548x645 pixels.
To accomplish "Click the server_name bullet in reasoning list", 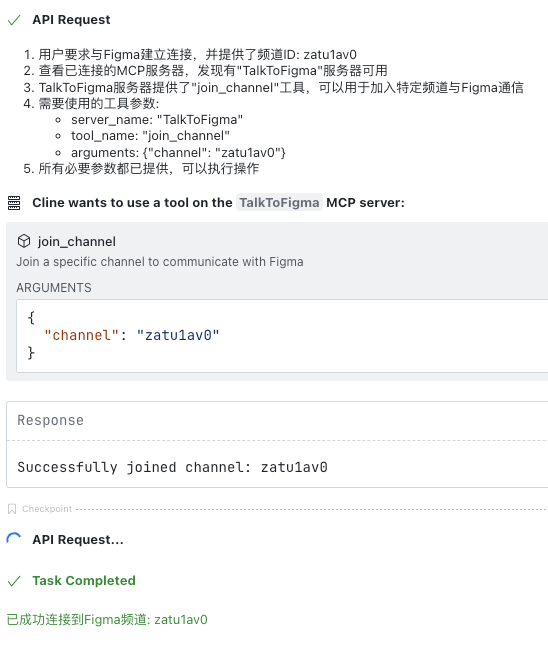I will (157, 120).
